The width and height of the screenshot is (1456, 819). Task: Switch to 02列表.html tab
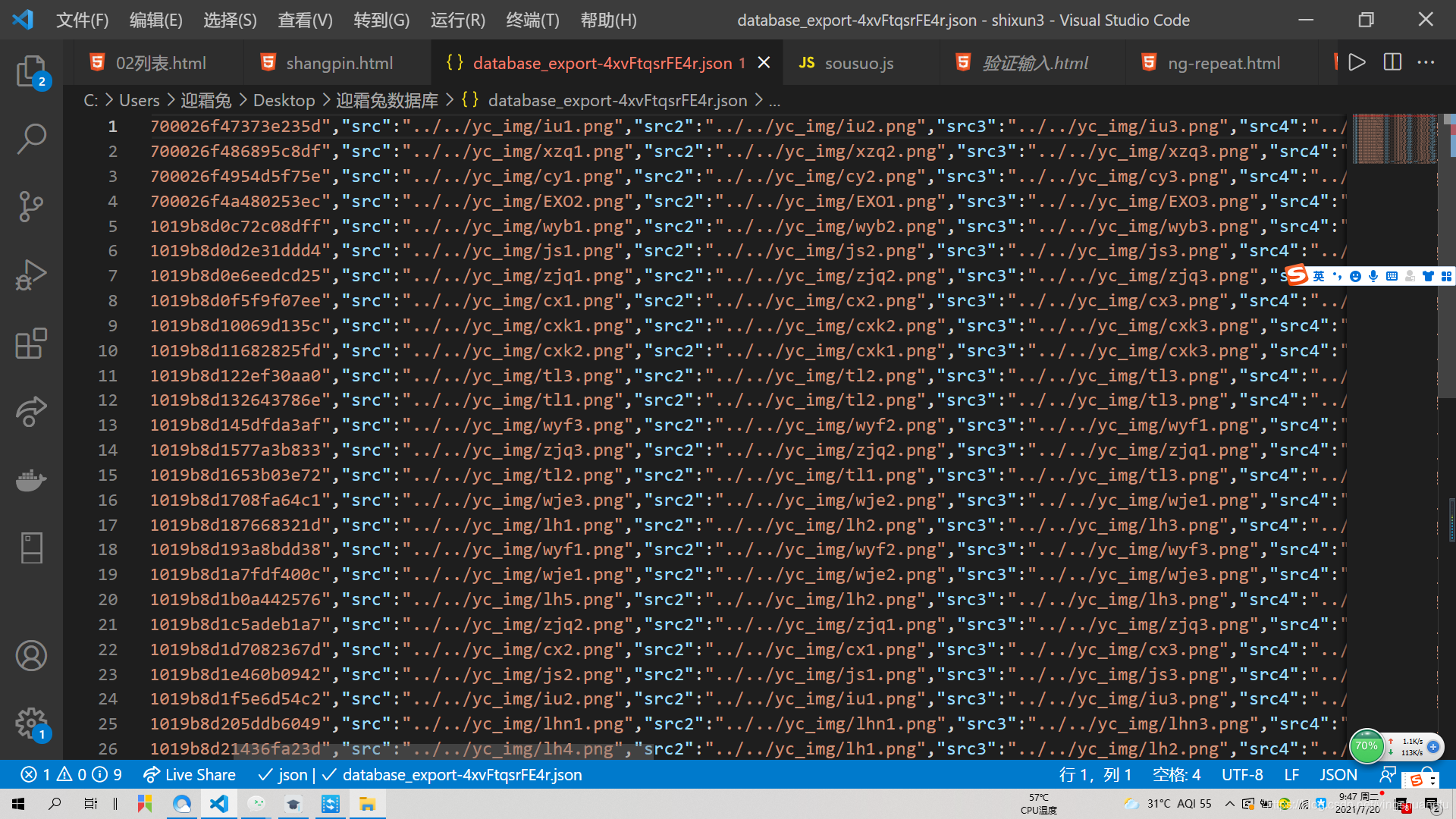(x=159, y=63)
